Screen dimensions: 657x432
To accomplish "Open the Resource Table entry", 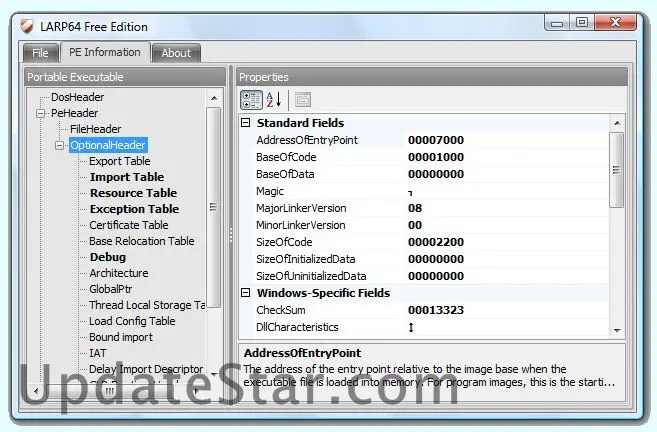I will pyautogui.click(x=134, y=193).
